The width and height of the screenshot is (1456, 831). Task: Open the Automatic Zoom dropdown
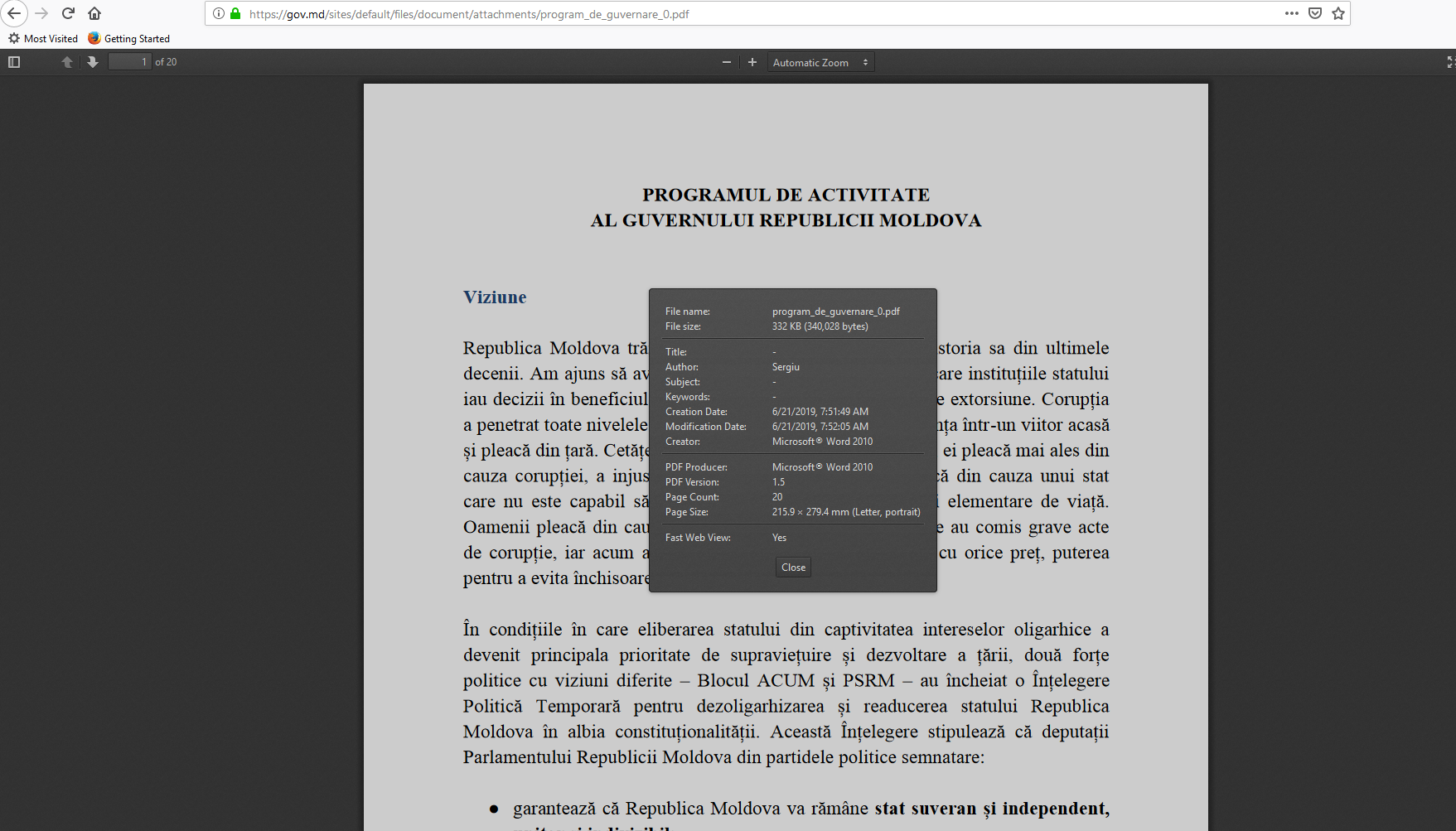tap(820, 62)
